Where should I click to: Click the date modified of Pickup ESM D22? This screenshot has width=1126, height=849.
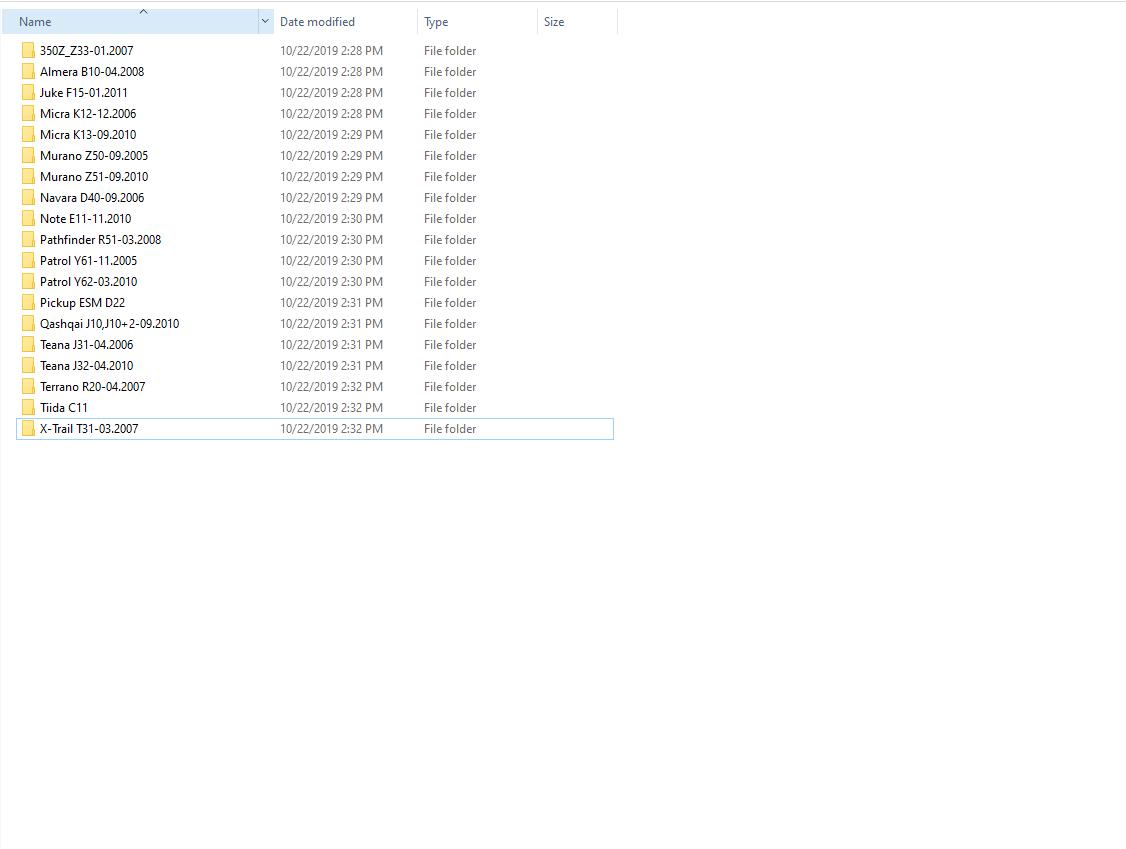click(331, 302)
